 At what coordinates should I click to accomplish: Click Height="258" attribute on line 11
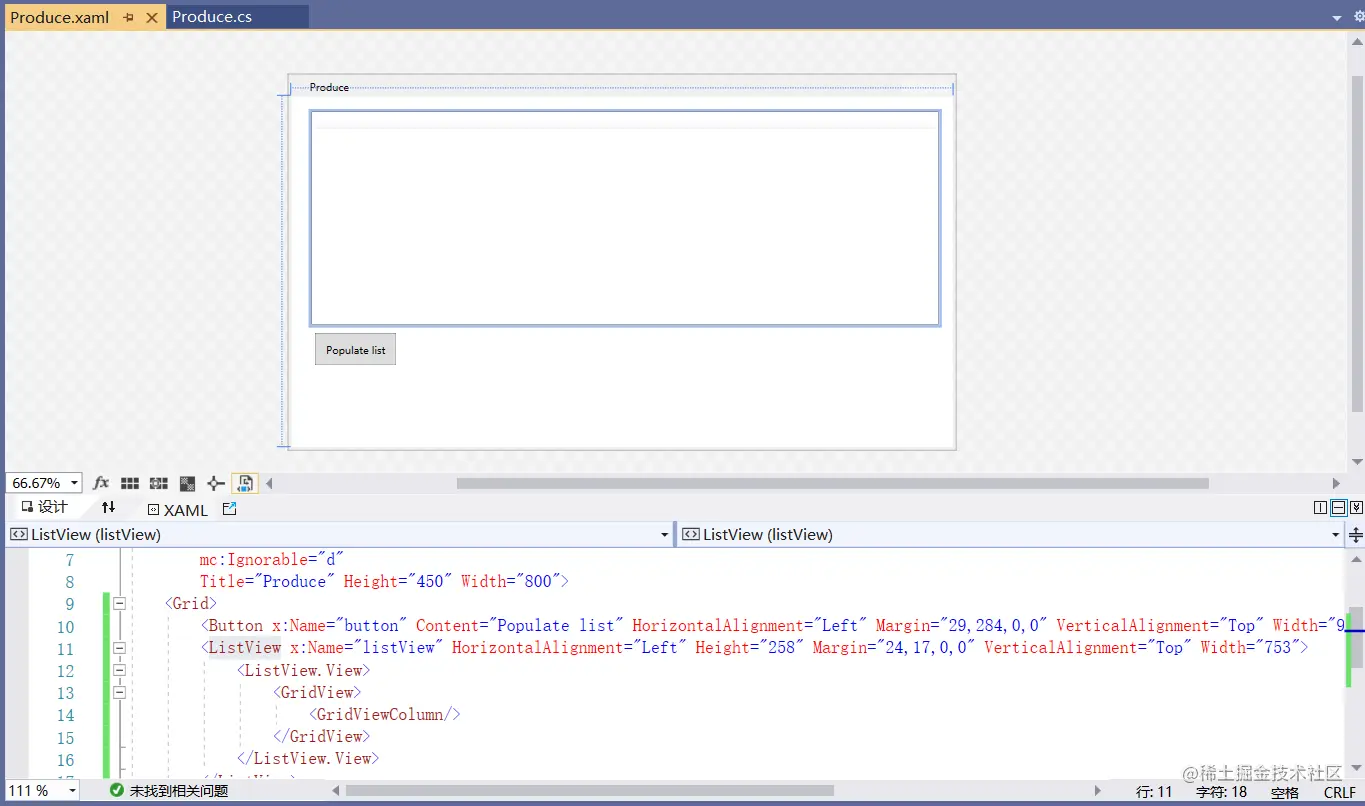(x=750, y=648)
